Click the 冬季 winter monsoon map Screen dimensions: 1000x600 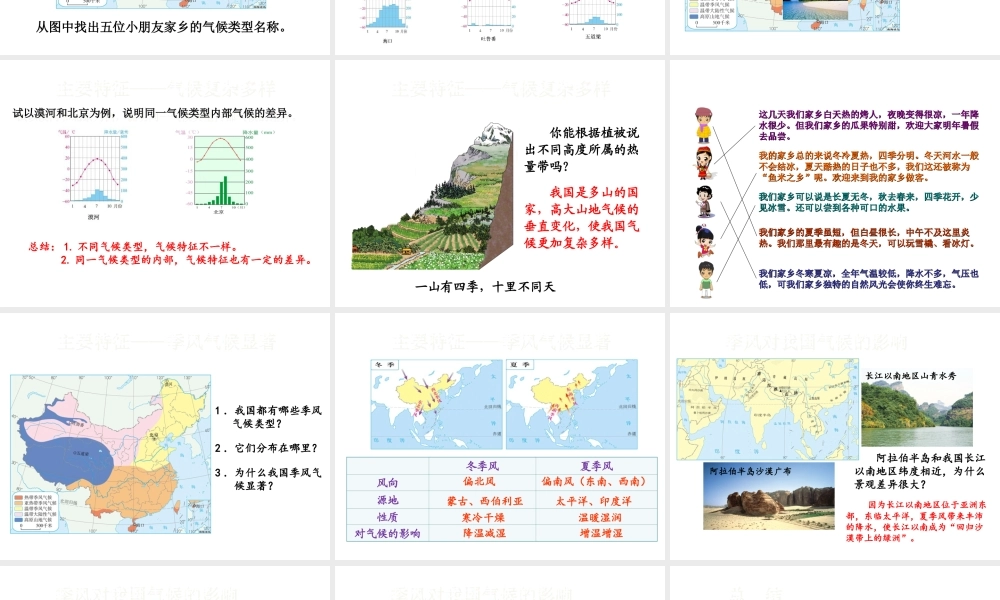point(436,404)
